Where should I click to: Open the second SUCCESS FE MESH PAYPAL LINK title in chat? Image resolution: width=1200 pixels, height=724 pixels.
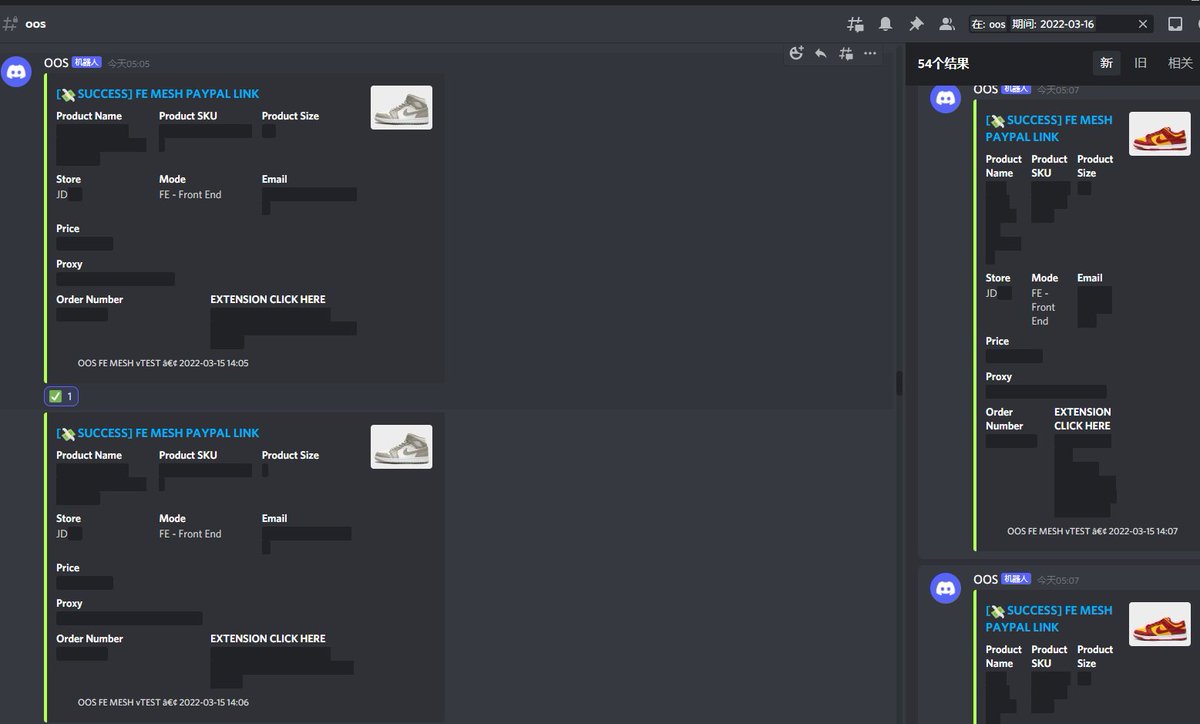158,433
